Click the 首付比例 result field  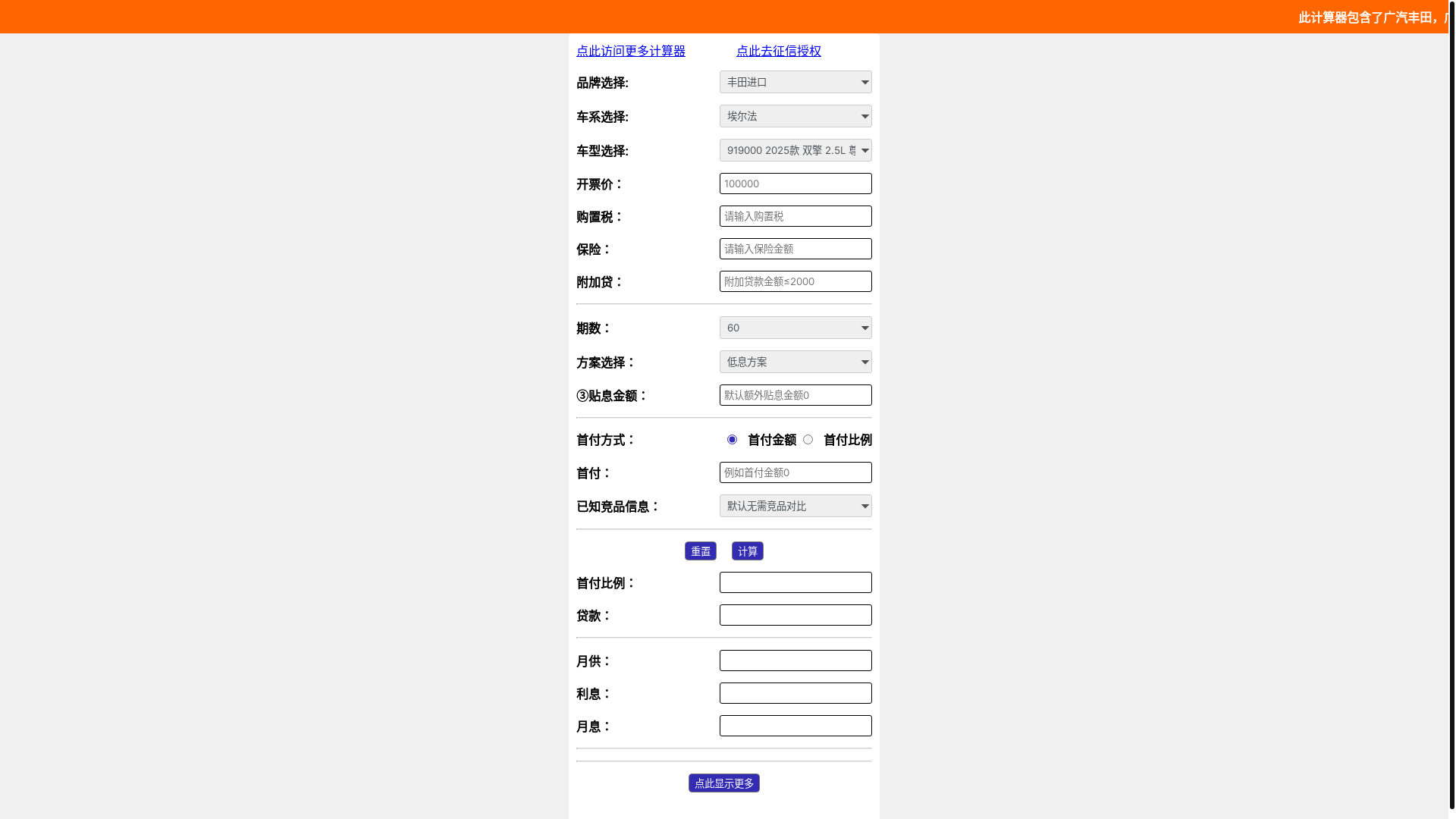pos(795,582)
